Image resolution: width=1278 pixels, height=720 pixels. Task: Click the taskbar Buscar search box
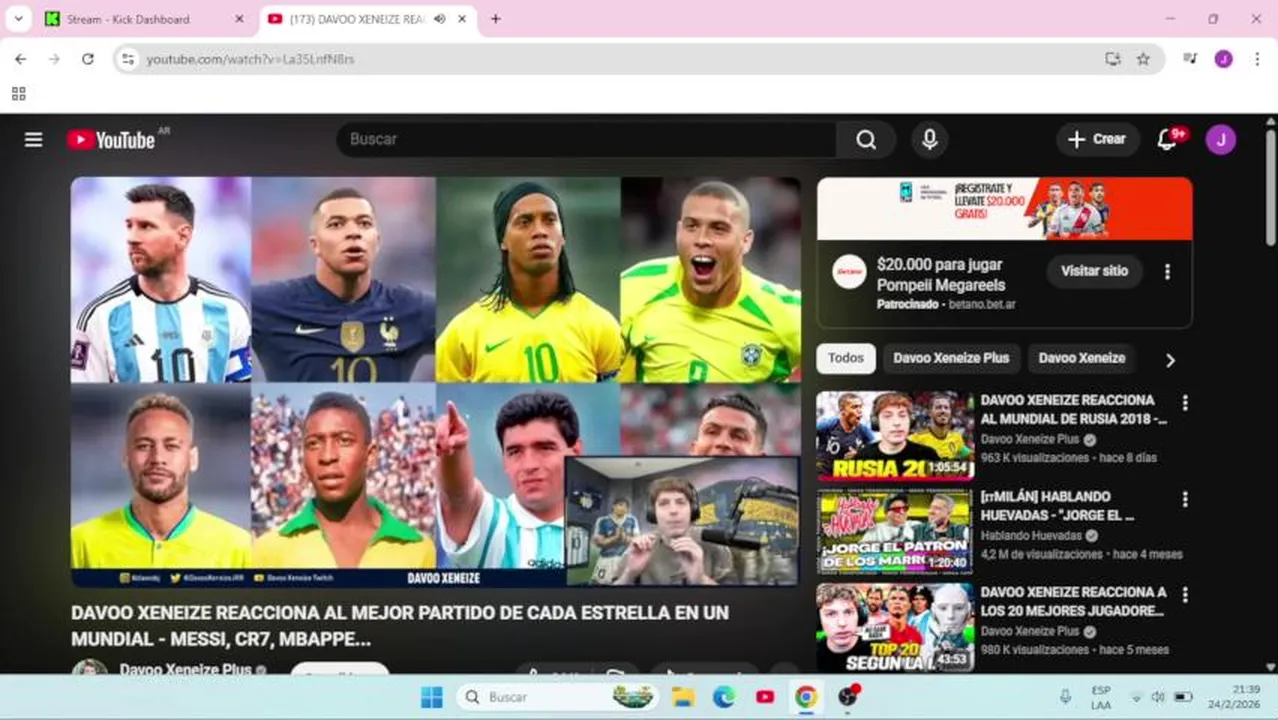tap(559, 697)
